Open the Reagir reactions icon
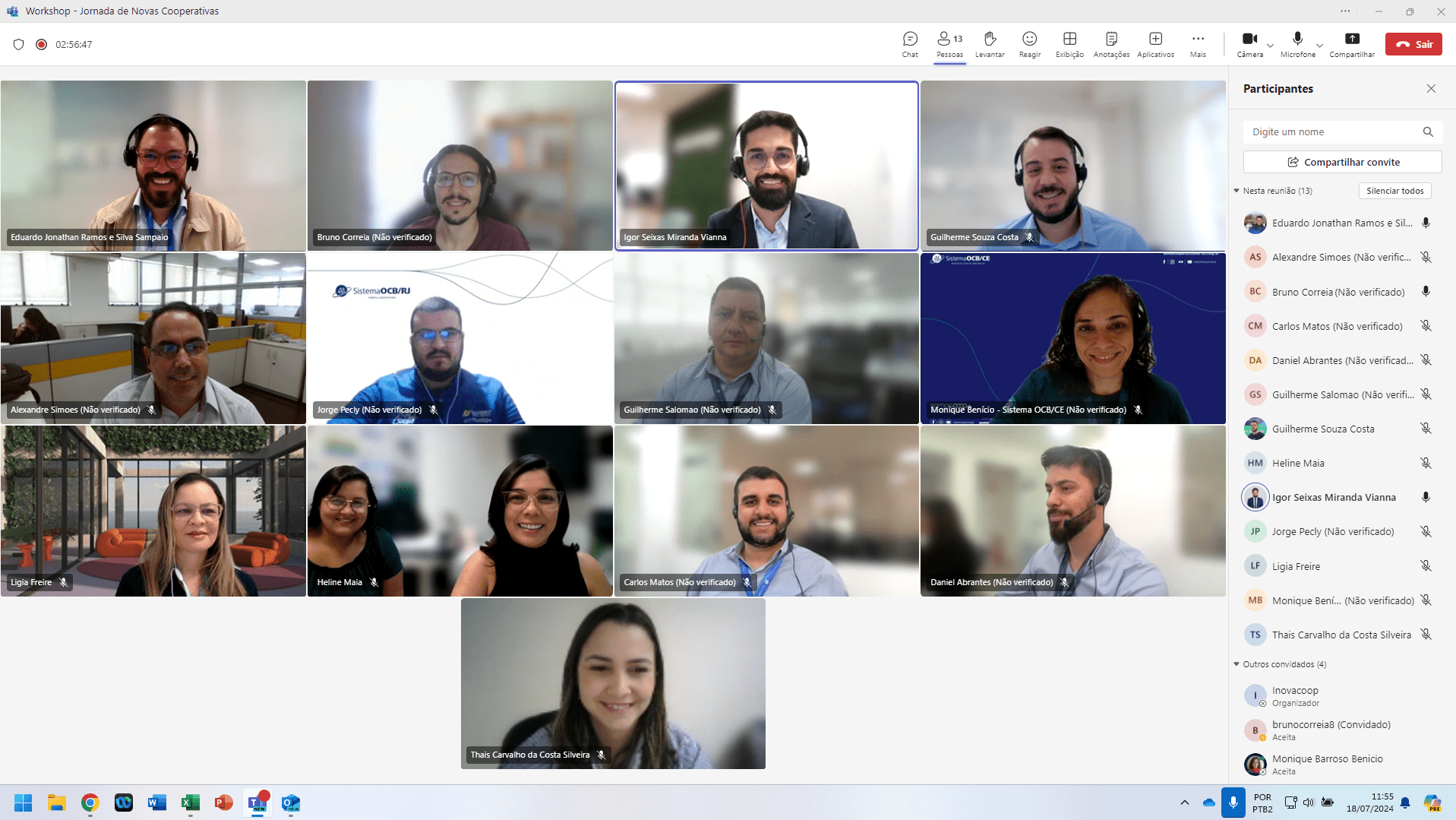This screenshot has height=820, width=1456. click(1030, 44)
